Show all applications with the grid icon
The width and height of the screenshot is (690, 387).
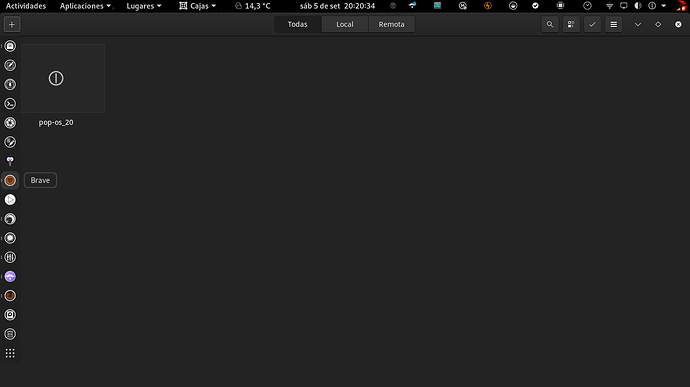pos(10,353)
